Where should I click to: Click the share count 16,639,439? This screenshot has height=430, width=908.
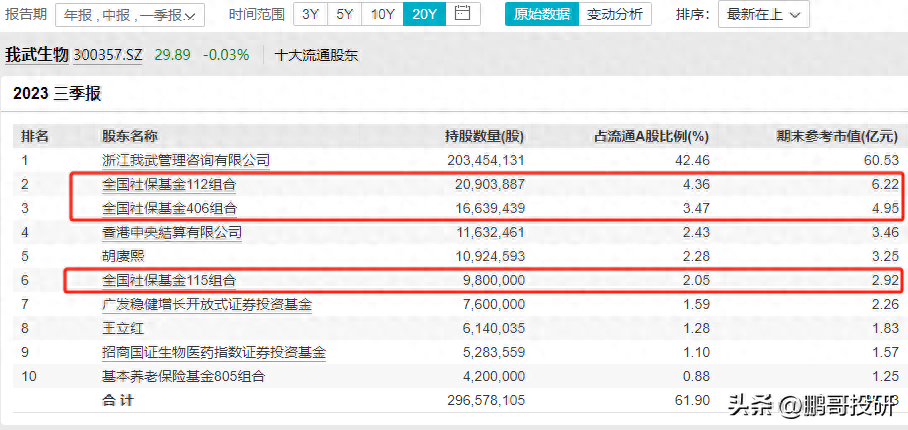tap(490, 208)
